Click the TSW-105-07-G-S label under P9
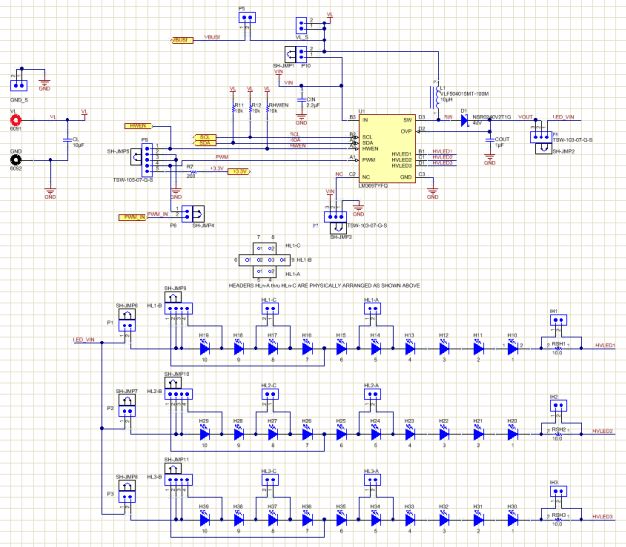626x547 pixels. click(133, 180)
